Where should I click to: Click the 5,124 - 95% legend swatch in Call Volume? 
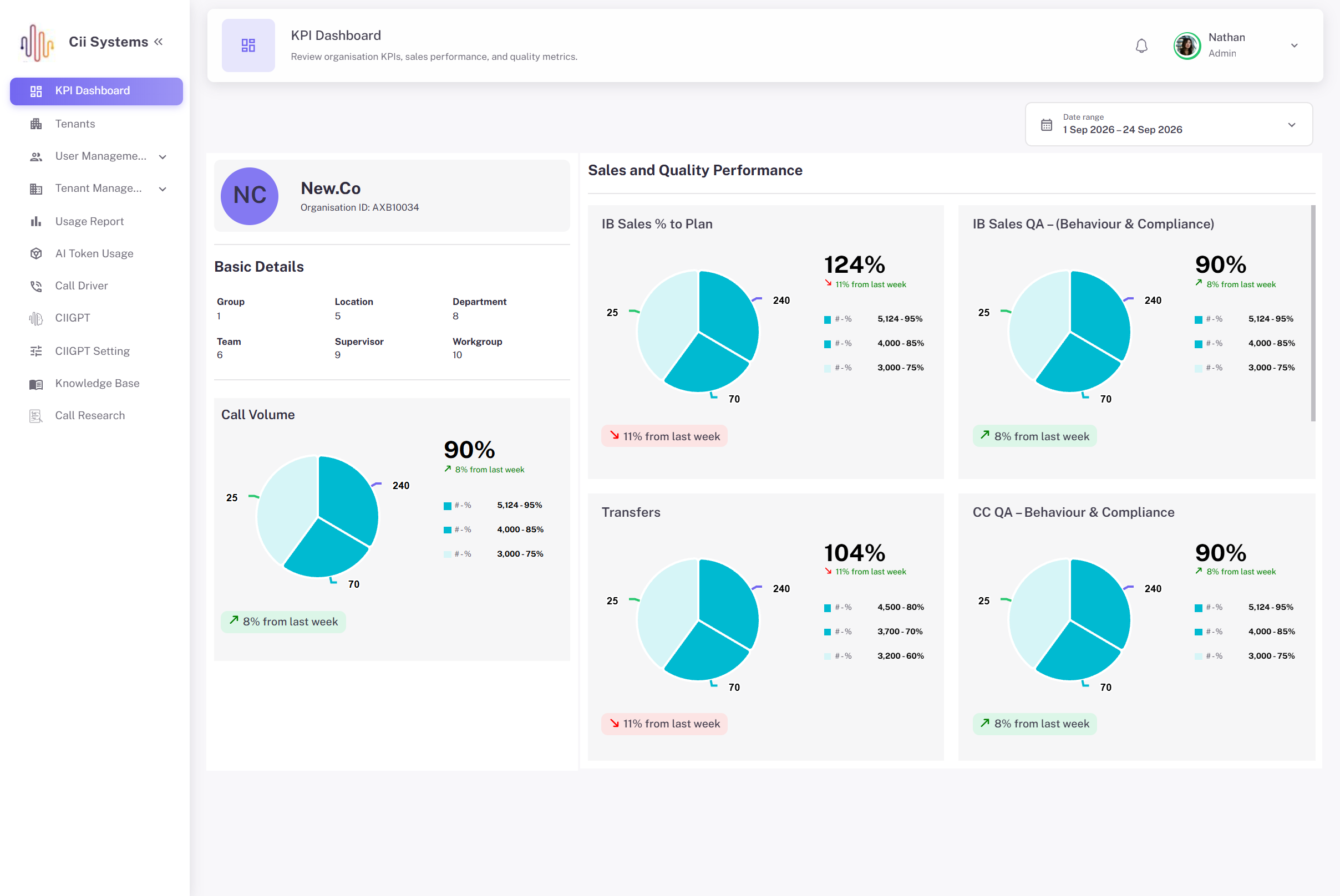click(x=448, y=506)
